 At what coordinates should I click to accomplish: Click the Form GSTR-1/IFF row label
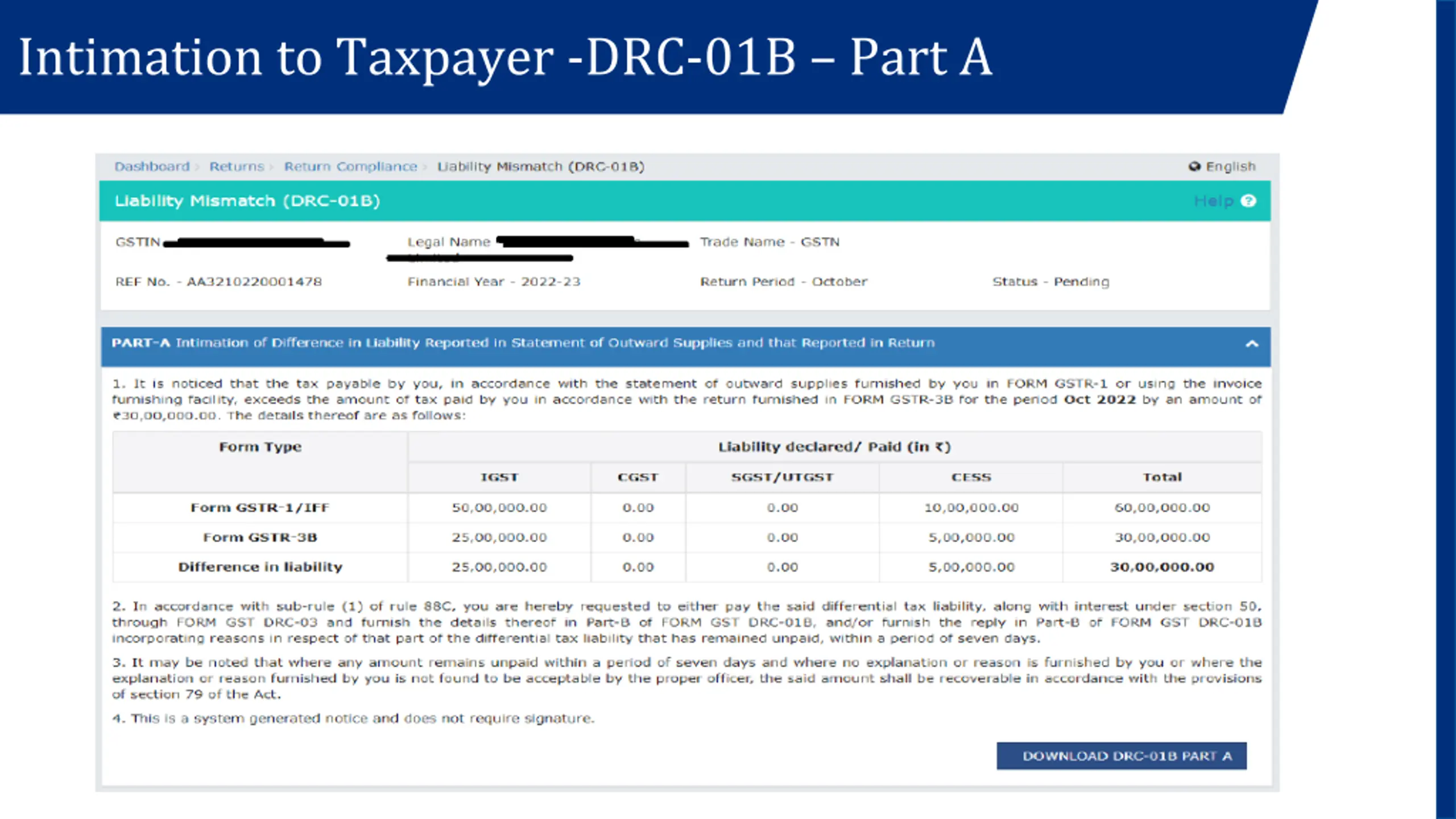[260, 507]
